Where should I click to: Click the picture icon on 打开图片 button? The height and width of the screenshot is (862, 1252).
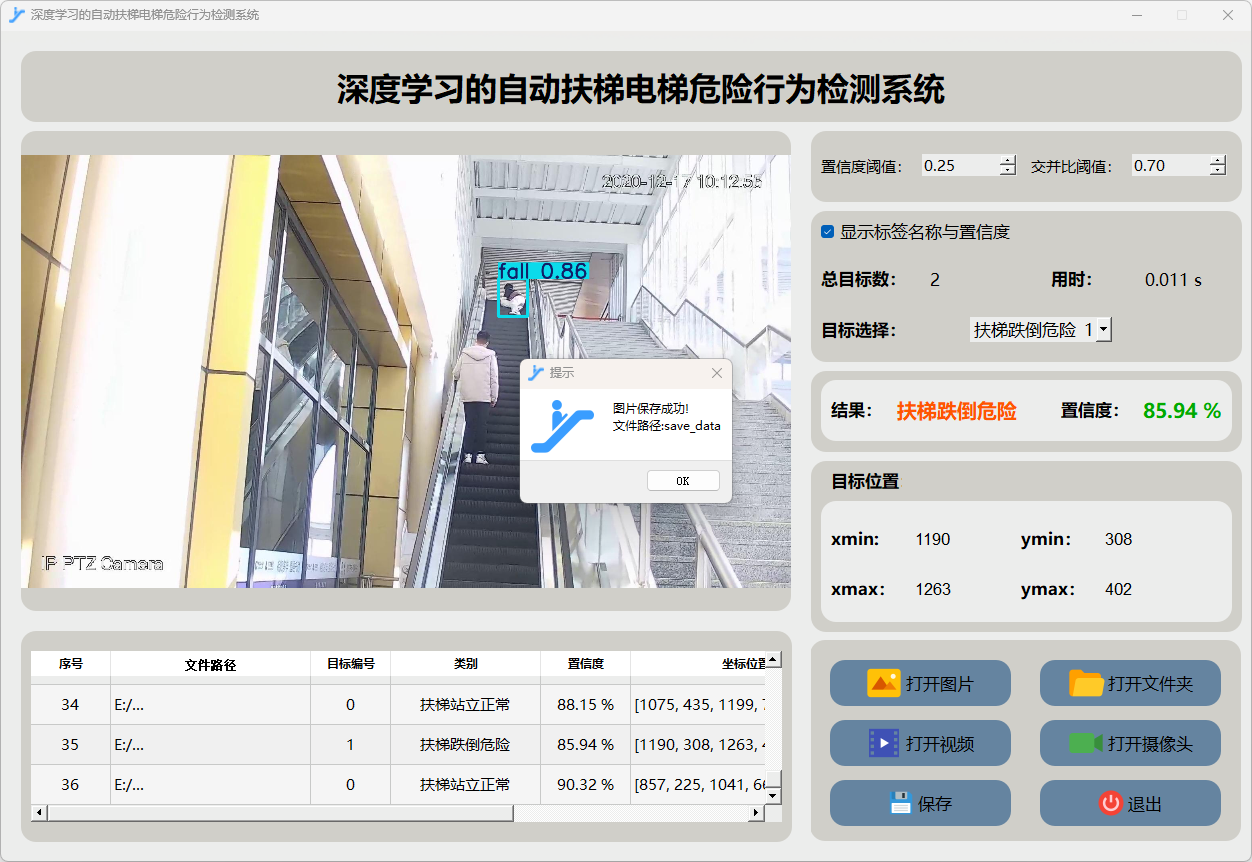pyautogui.click(x=884, y=684)
